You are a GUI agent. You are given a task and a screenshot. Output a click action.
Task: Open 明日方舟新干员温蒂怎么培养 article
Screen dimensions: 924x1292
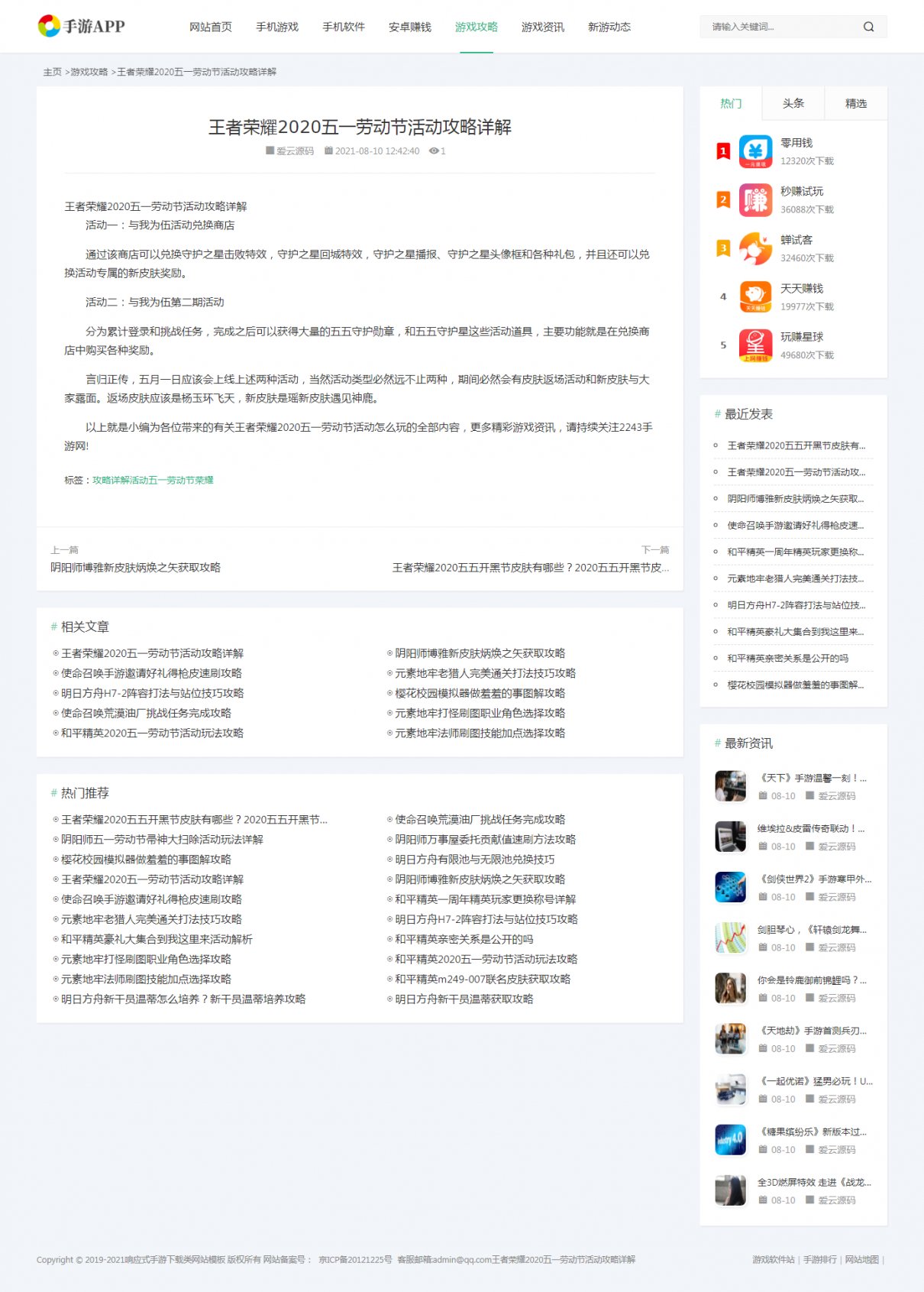pyautogui.click(x=183, y=999)
